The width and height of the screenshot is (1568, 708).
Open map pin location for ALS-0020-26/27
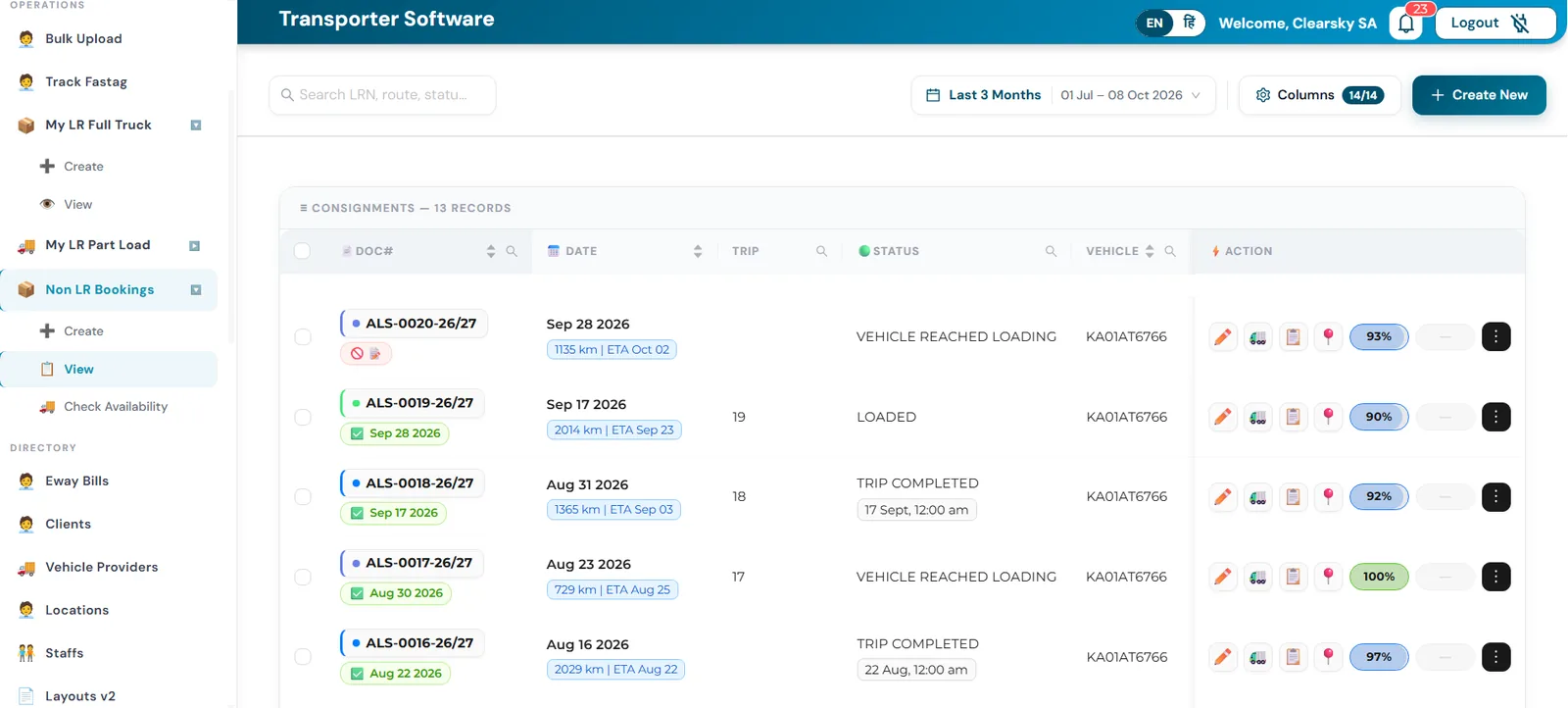coord(1328,337)
